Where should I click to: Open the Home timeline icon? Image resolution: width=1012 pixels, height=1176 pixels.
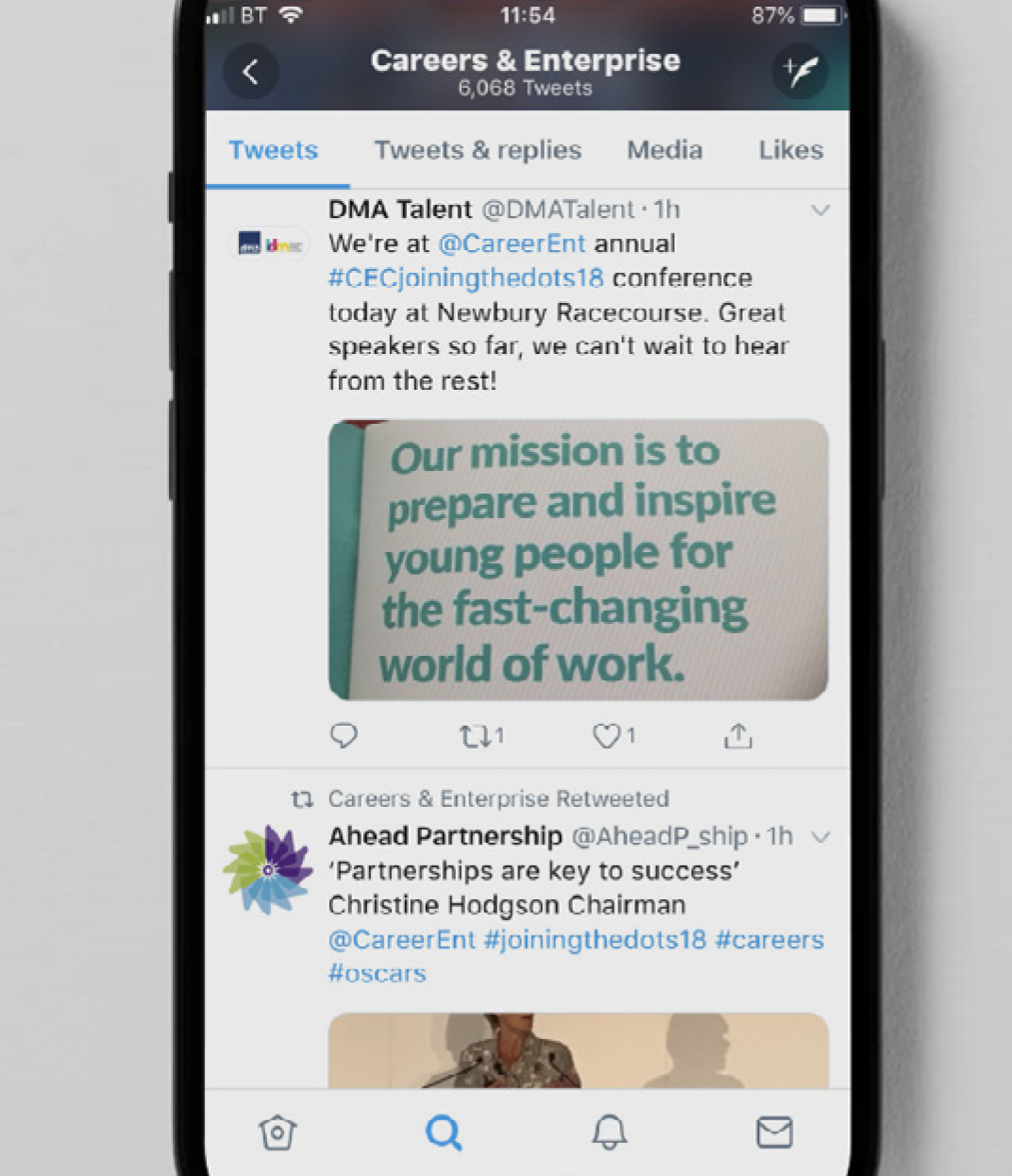(x=278, y=1132)
